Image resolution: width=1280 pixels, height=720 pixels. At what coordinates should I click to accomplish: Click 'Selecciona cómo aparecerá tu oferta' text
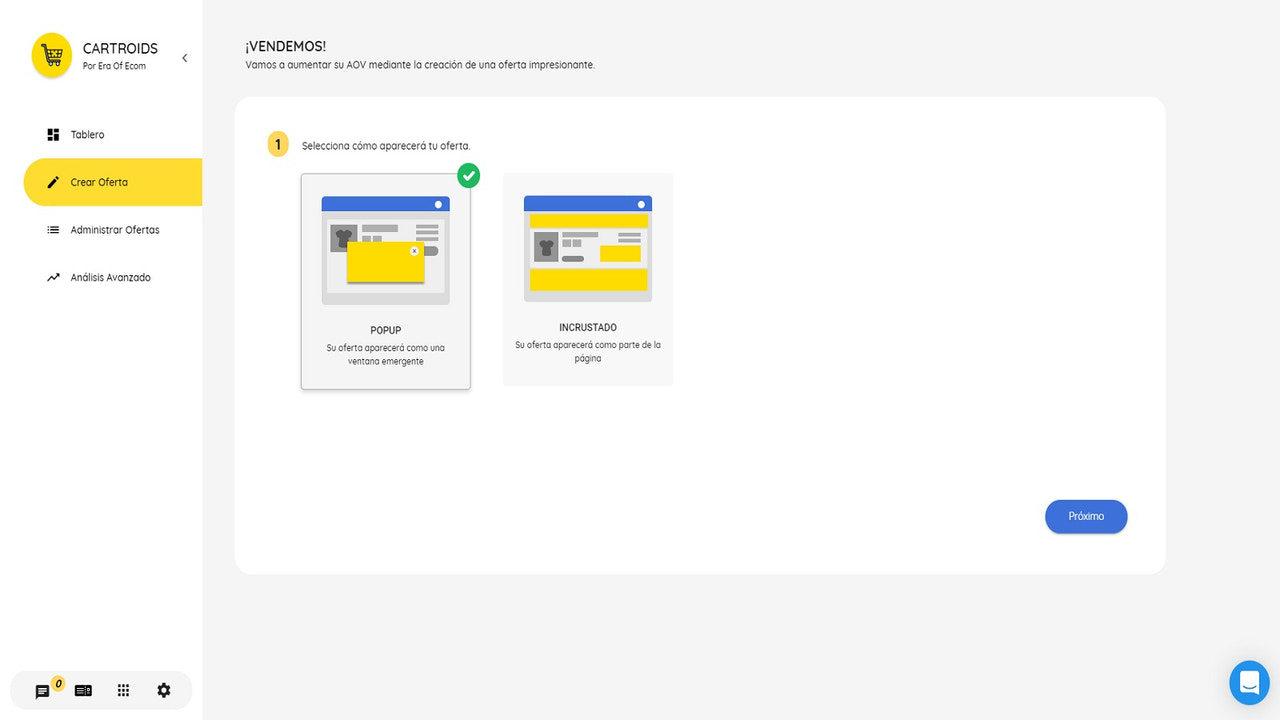[386, 146]
